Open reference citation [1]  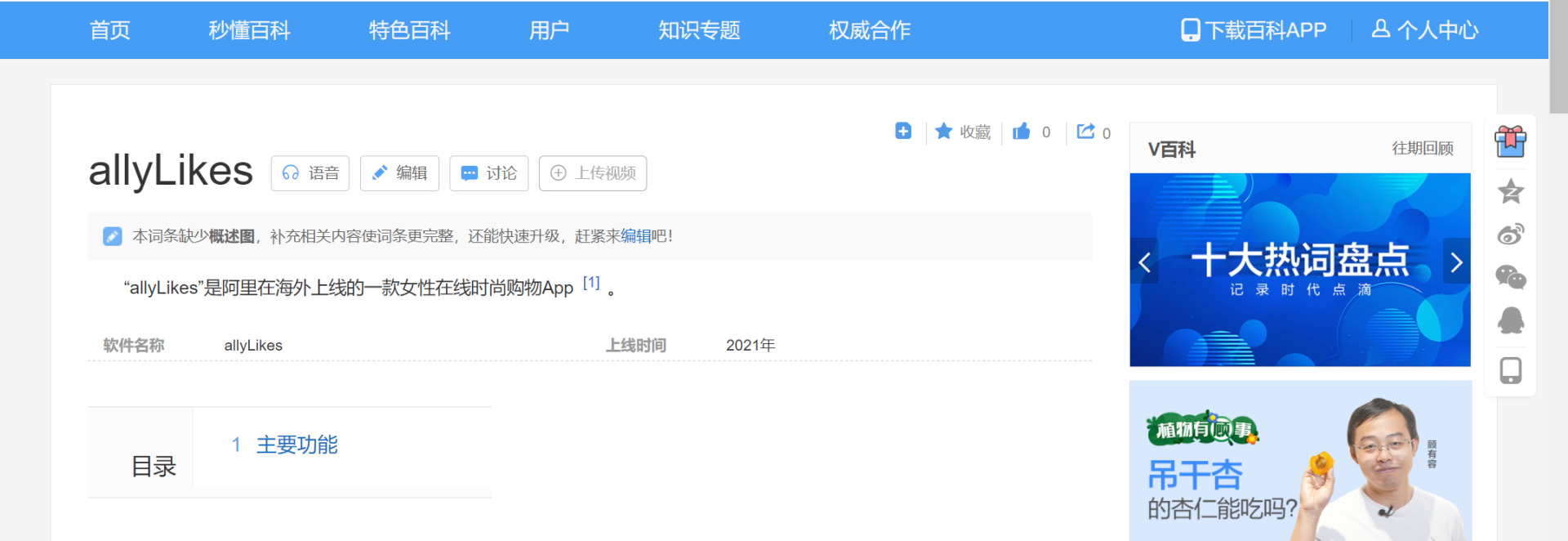coord(591,283)
